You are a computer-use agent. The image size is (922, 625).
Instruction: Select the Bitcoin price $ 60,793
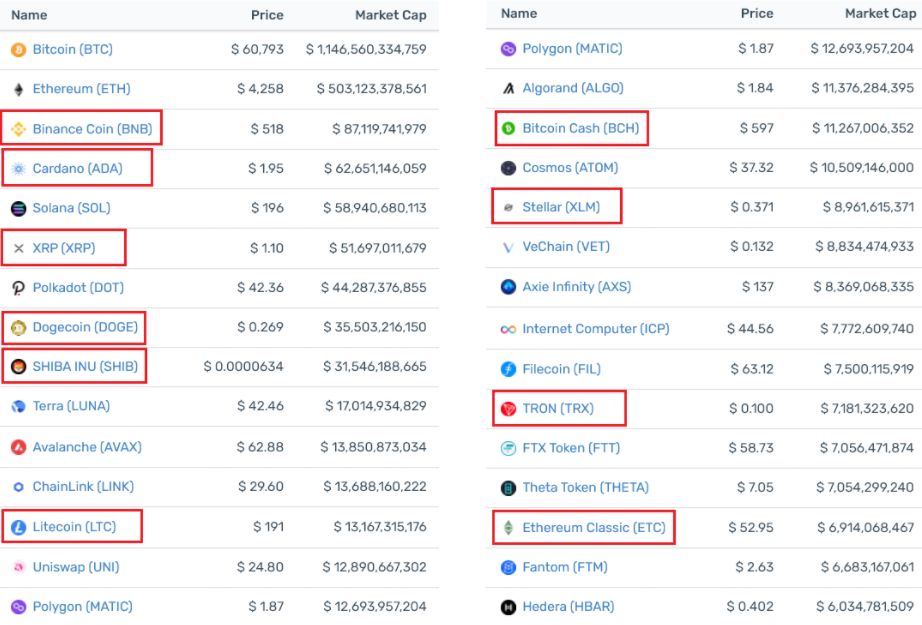tap(257, 49)
